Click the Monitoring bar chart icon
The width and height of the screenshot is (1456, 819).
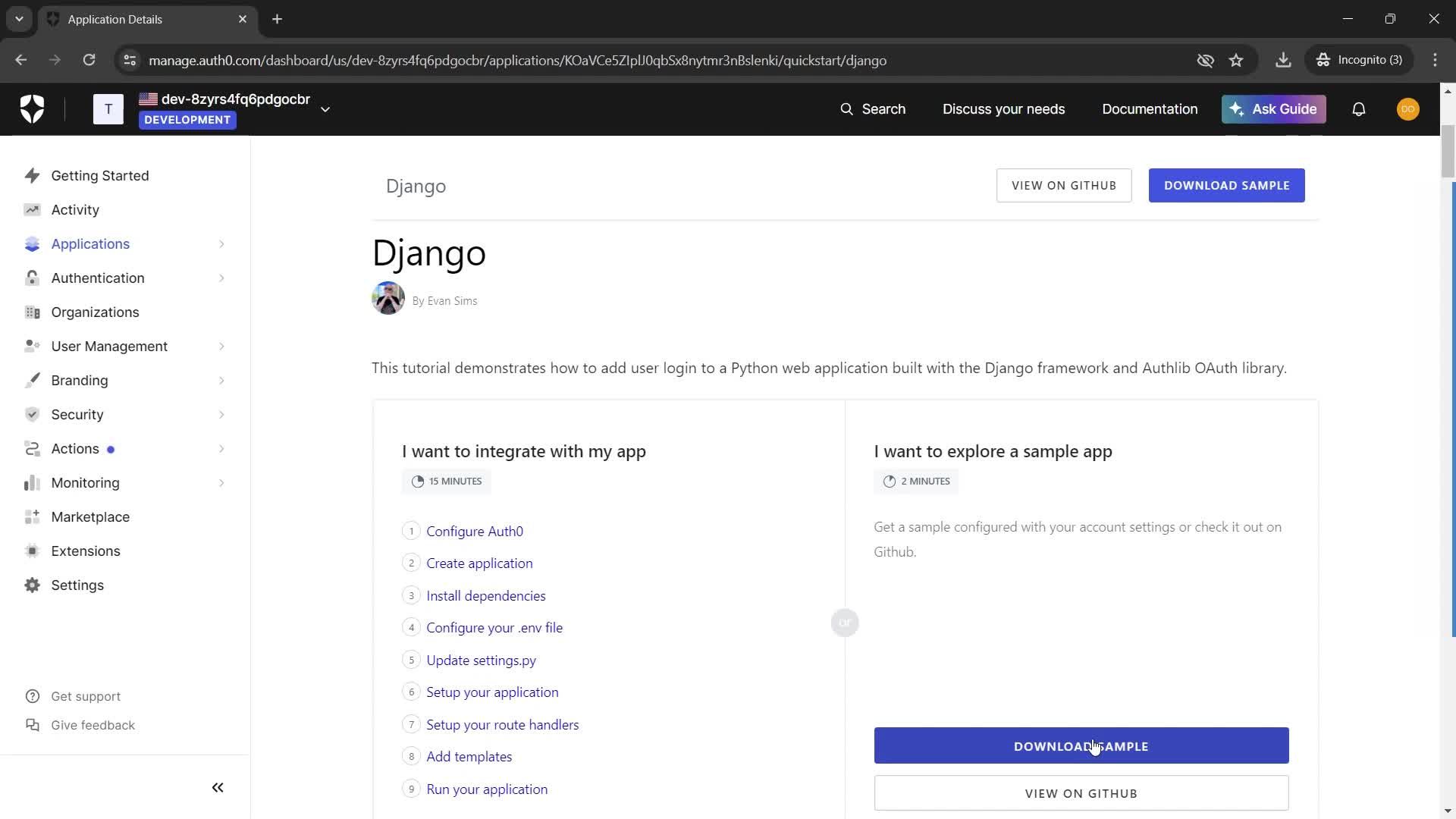tap(32, 483)
